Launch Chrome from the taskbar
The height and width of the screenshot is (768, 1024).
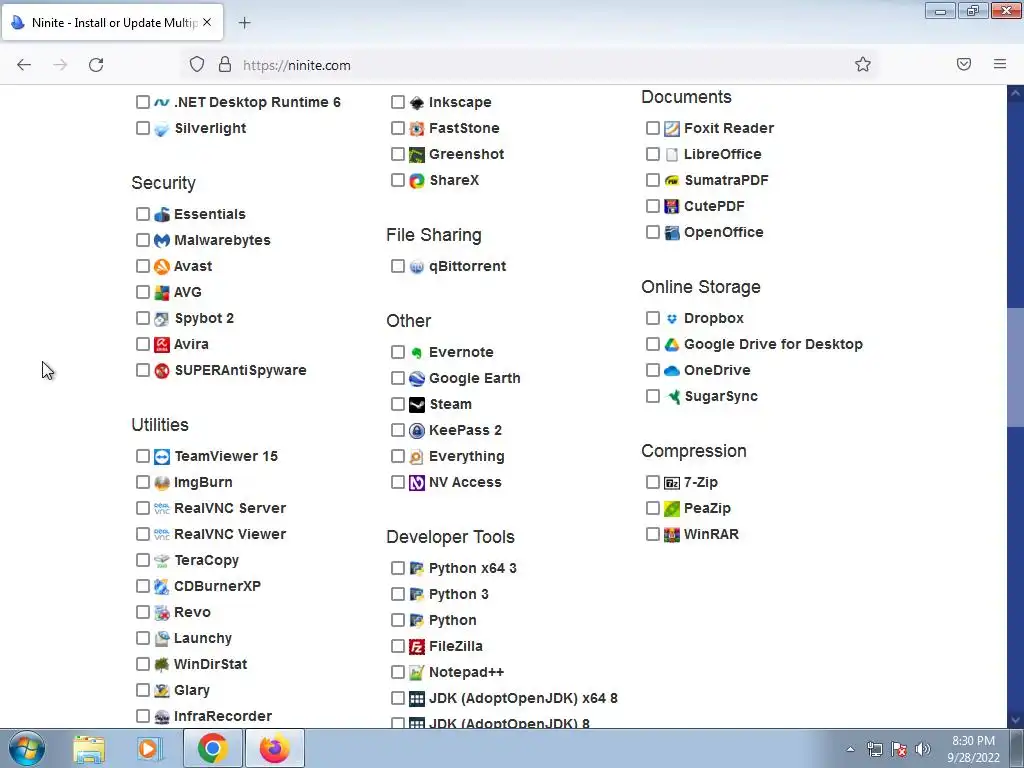(x=213, y=748)
